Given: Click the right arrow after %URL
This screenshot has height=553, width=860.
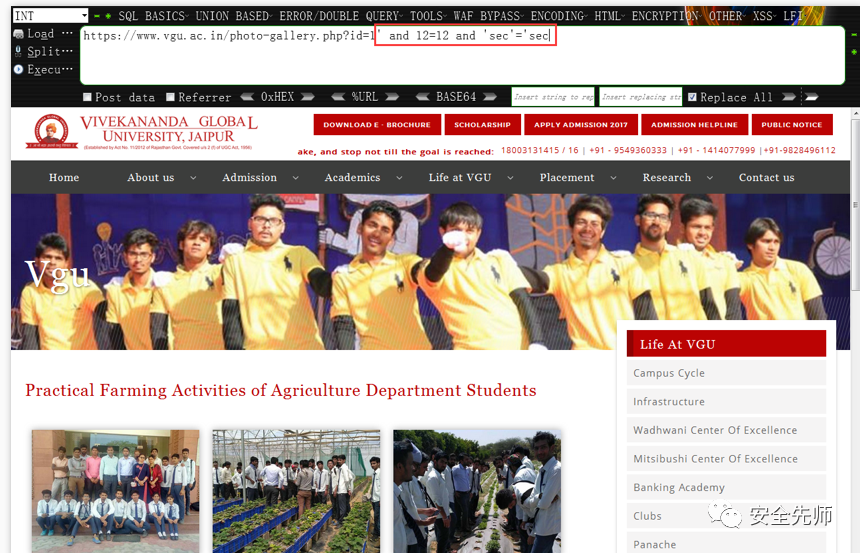Looking at the screenshot, I should tap(392, 97).
